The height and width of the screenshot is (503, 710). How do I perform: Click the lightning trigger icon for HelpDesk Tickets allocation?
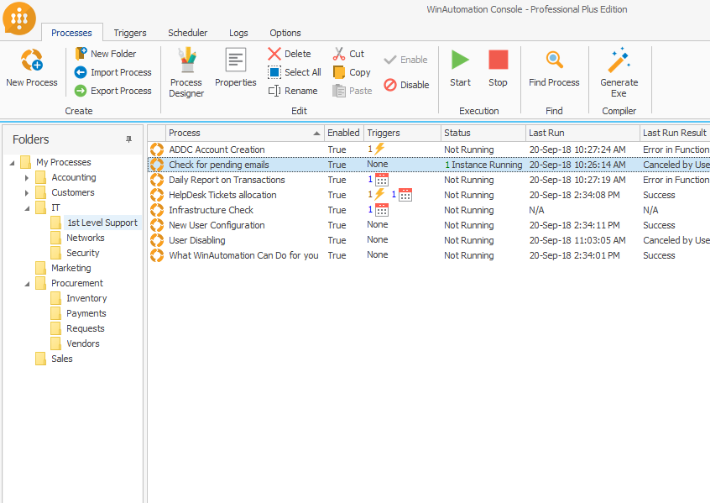[379, 194]
